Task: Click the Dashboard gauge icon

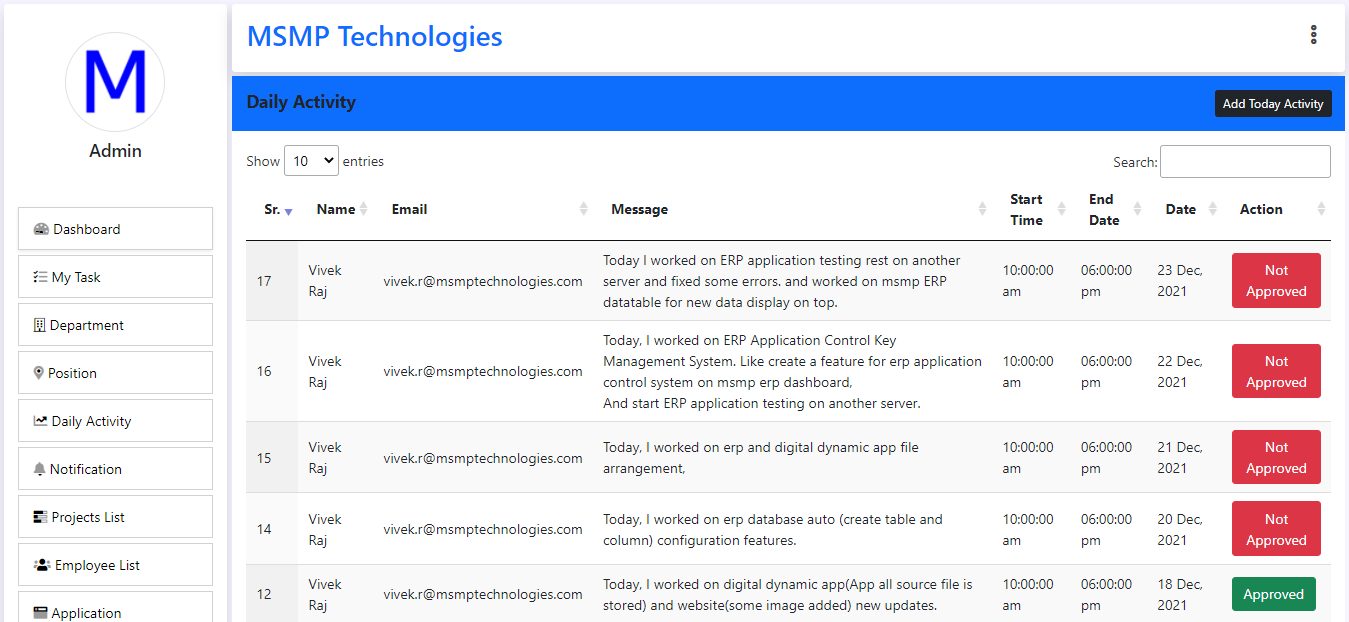Action: [x=41, y=229]
